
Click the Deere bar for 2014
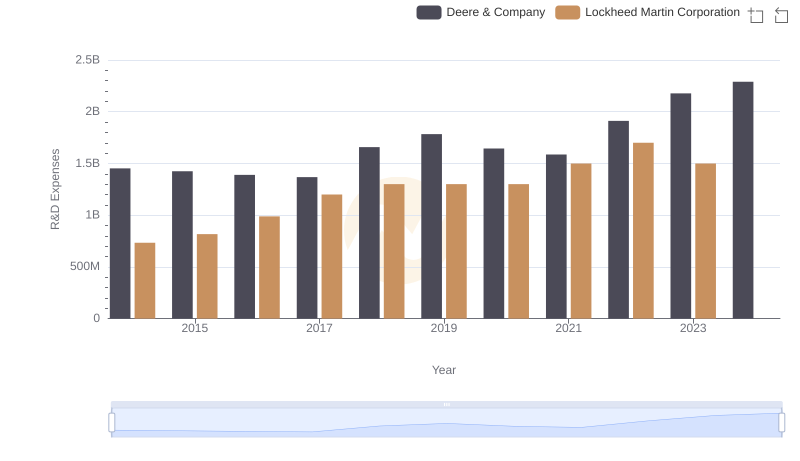(120, 244)
